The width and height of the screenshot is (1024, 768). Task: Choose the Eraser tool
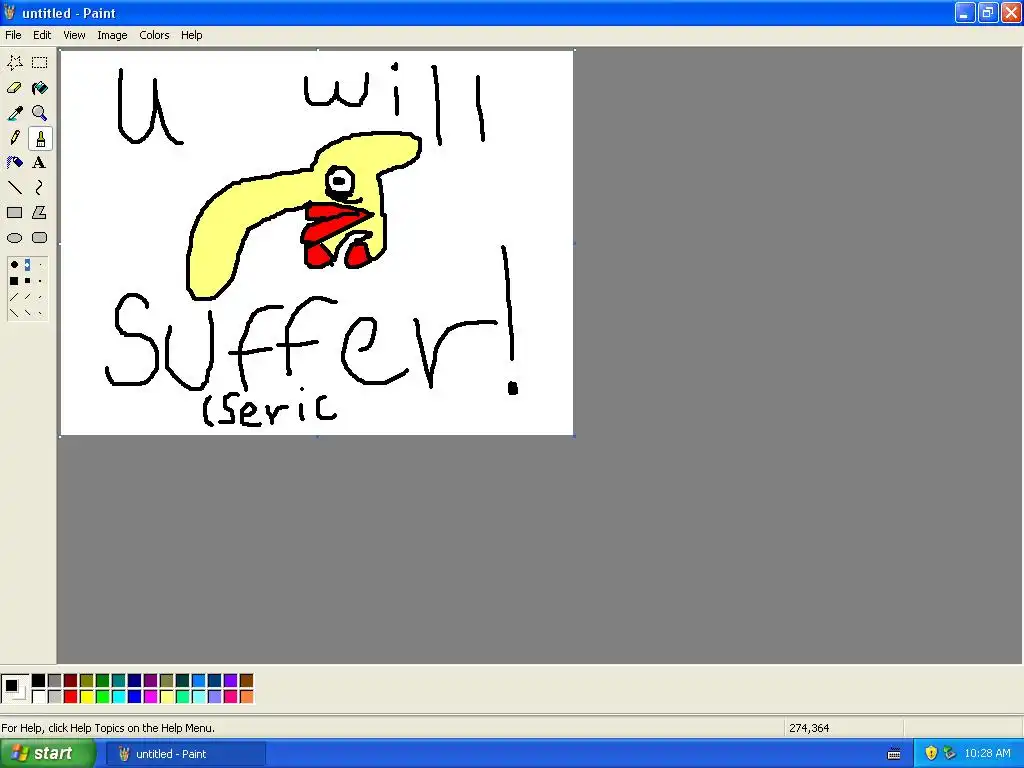tap(14, 88)
